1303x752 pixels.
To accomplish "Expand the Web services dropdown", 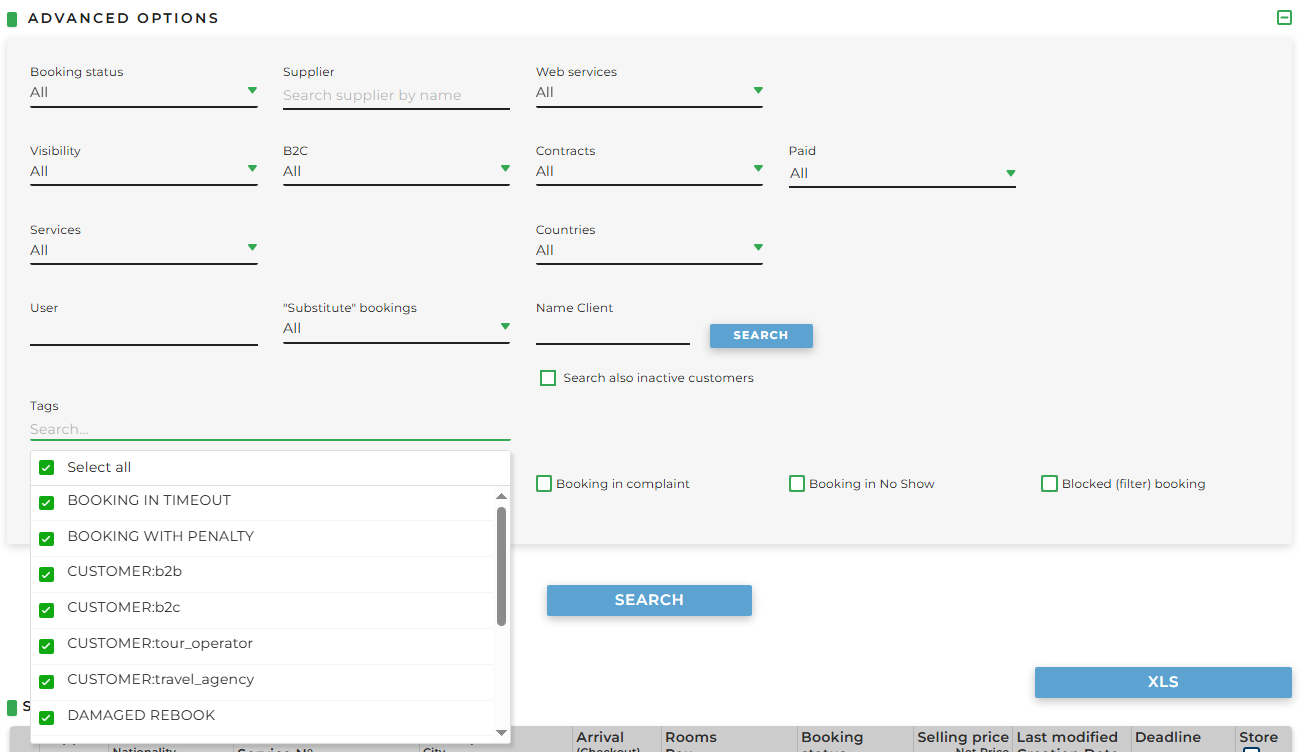I will coord(648,93).
